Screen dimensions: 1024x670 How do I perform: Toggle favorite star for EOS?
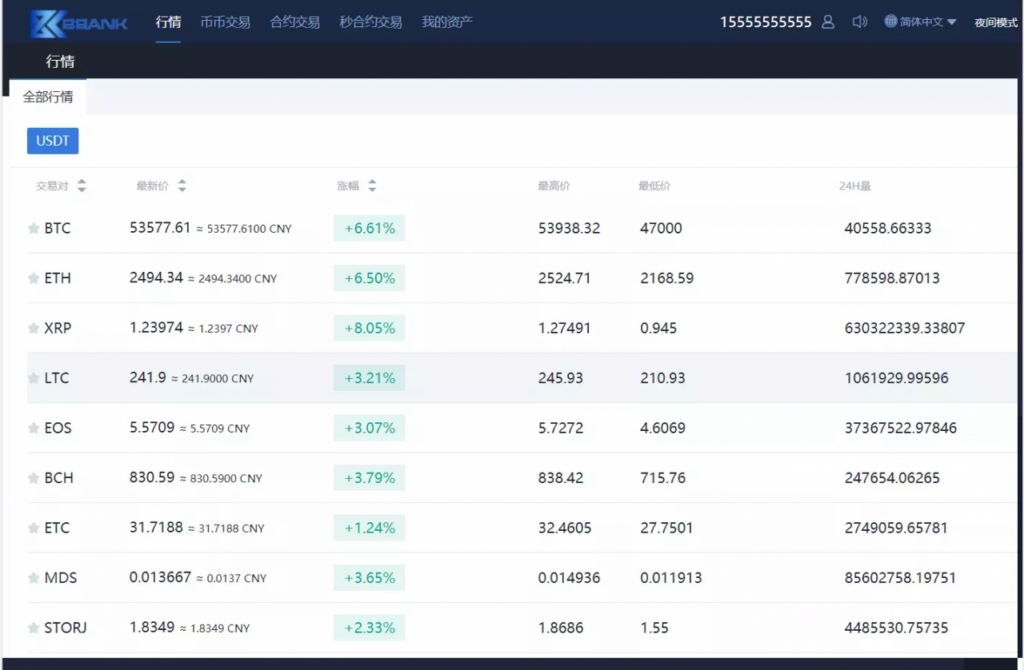coord(33,428)
